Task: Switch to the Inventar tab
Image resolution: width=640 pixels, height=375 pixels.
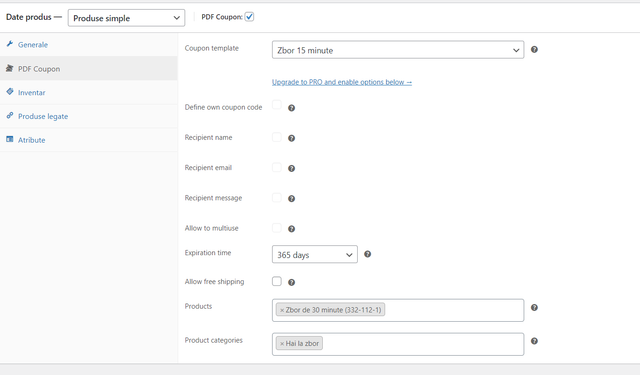Action: pyautogui.click(x=89, y=92)
